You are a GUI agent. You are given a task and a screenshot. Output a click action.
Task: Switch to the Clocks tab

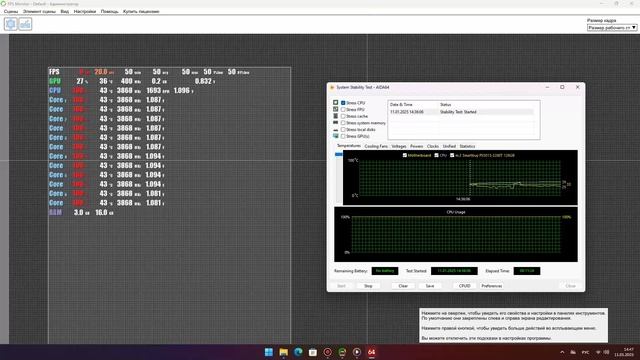433,146
